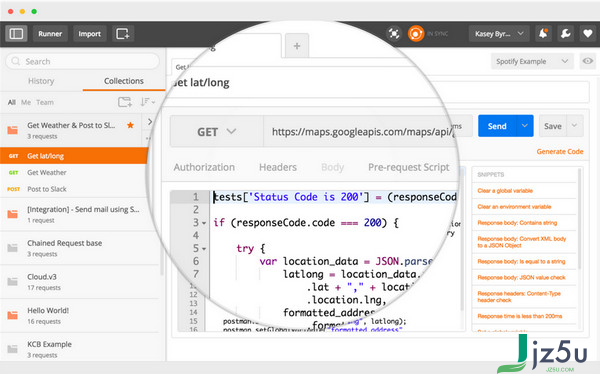Collapse the code fold at line 5
The width and height of the screenshot is (600, 374).
(x=204, y=249)
